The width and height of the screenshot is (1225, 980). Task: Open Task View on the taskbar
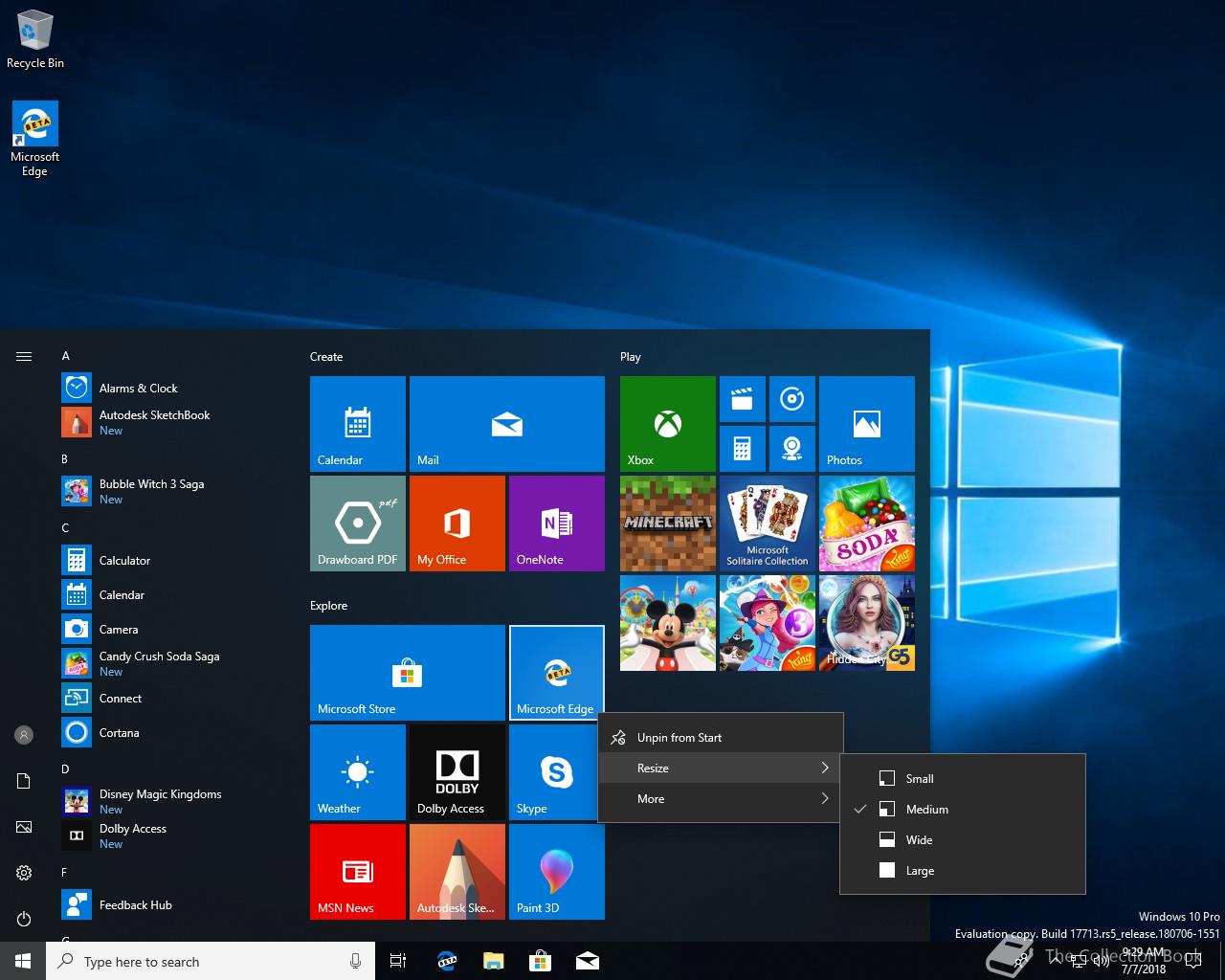(398, 961)
